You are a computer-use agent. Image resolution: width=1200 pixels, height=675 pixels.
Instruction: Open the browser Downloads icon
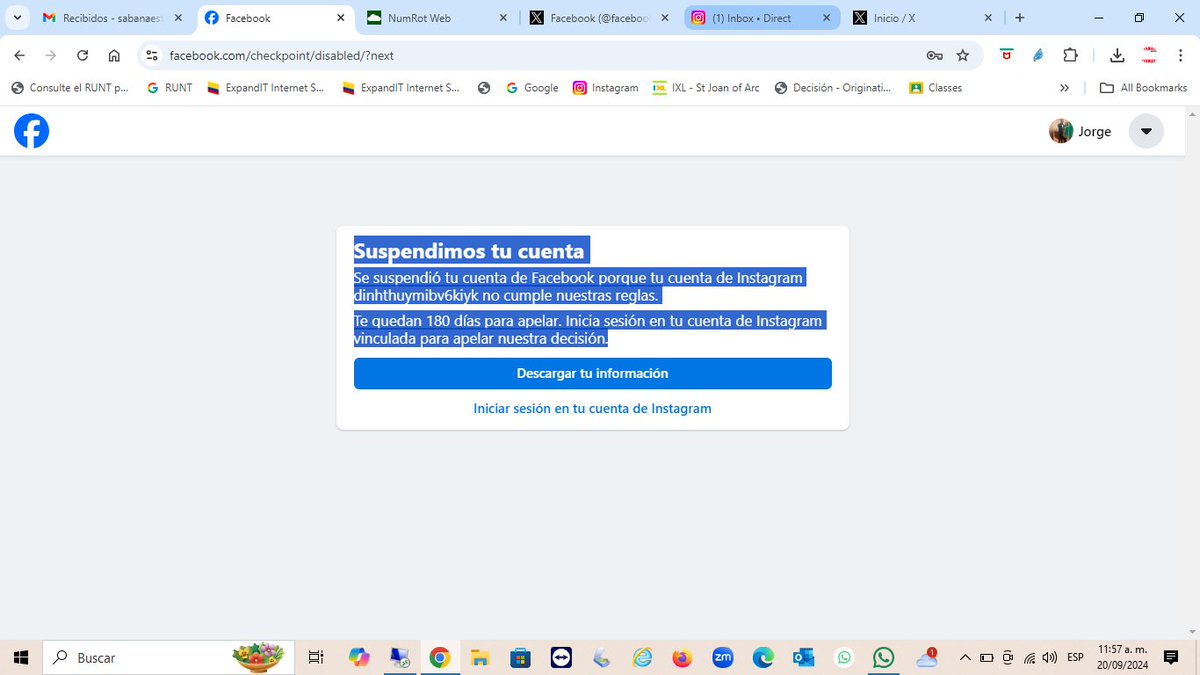click(1118, 56)
